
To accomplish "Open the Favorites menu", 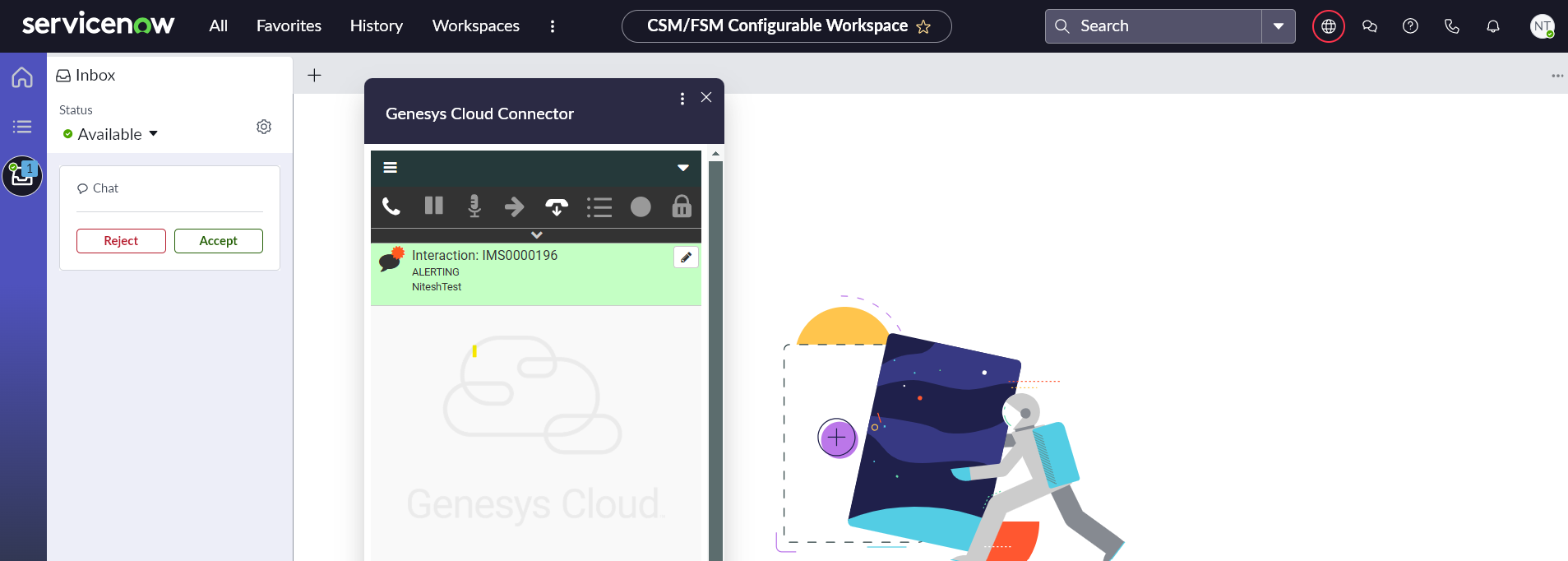I will click(x=289, y=25).
